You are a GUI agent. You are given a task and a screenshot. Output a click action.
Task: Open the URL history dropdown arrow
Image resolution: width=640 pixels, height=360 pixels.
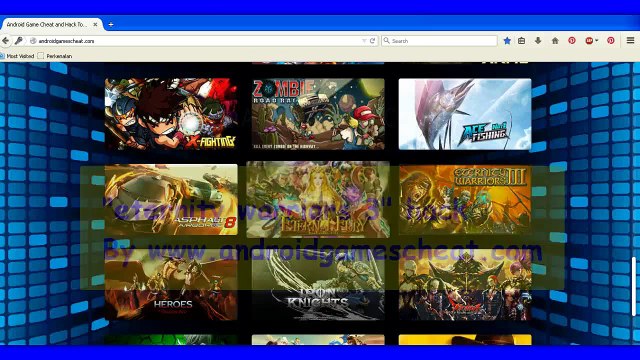coord(364,41)
